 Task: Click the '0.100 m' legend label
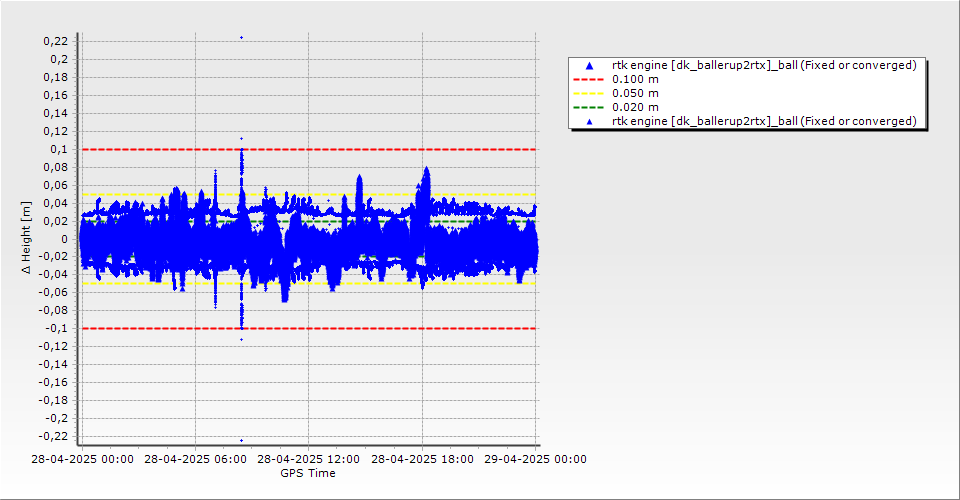pyautogui.click(x=636, y=80)
